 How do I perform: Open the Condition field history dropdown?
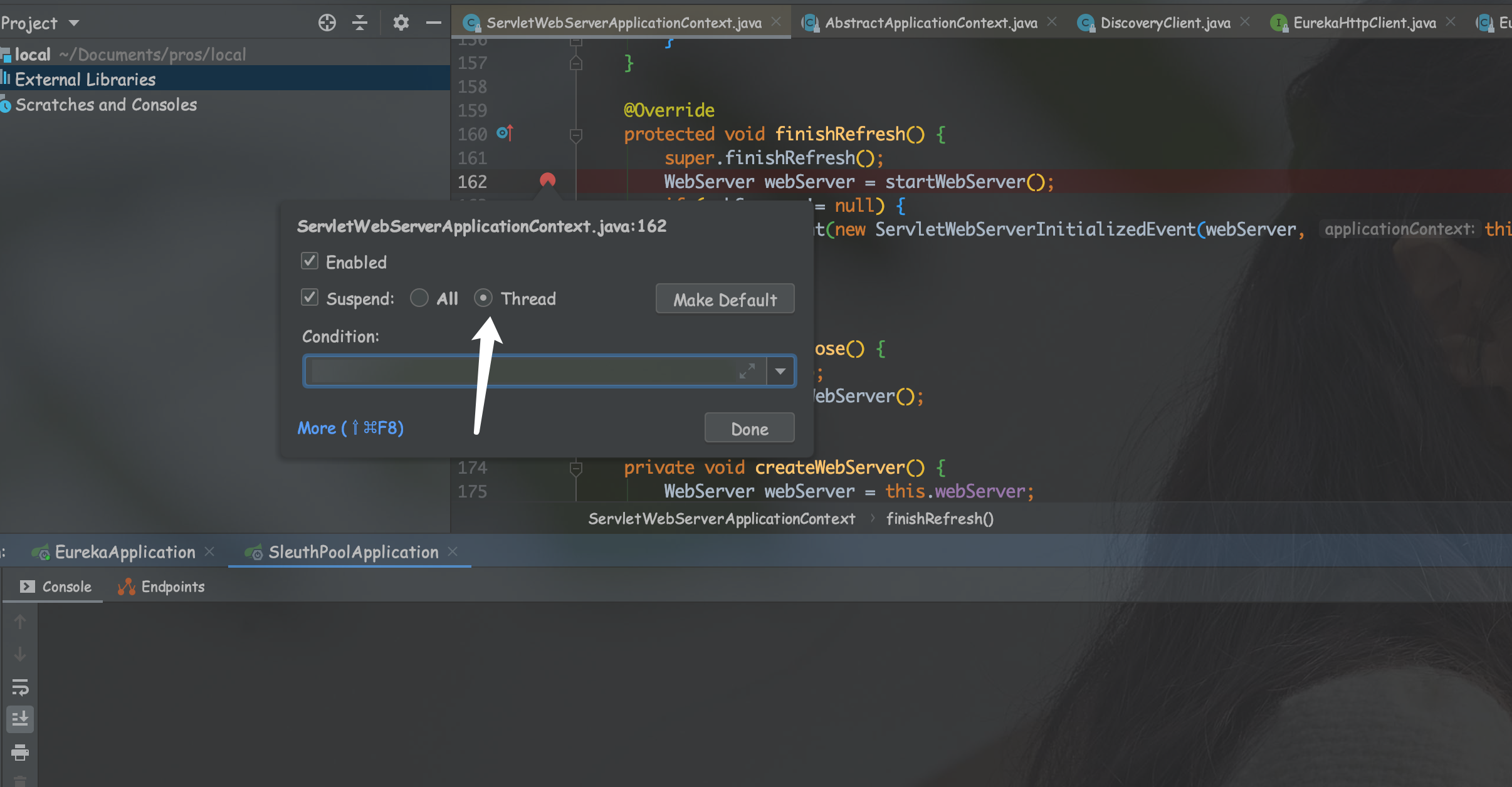780,370
